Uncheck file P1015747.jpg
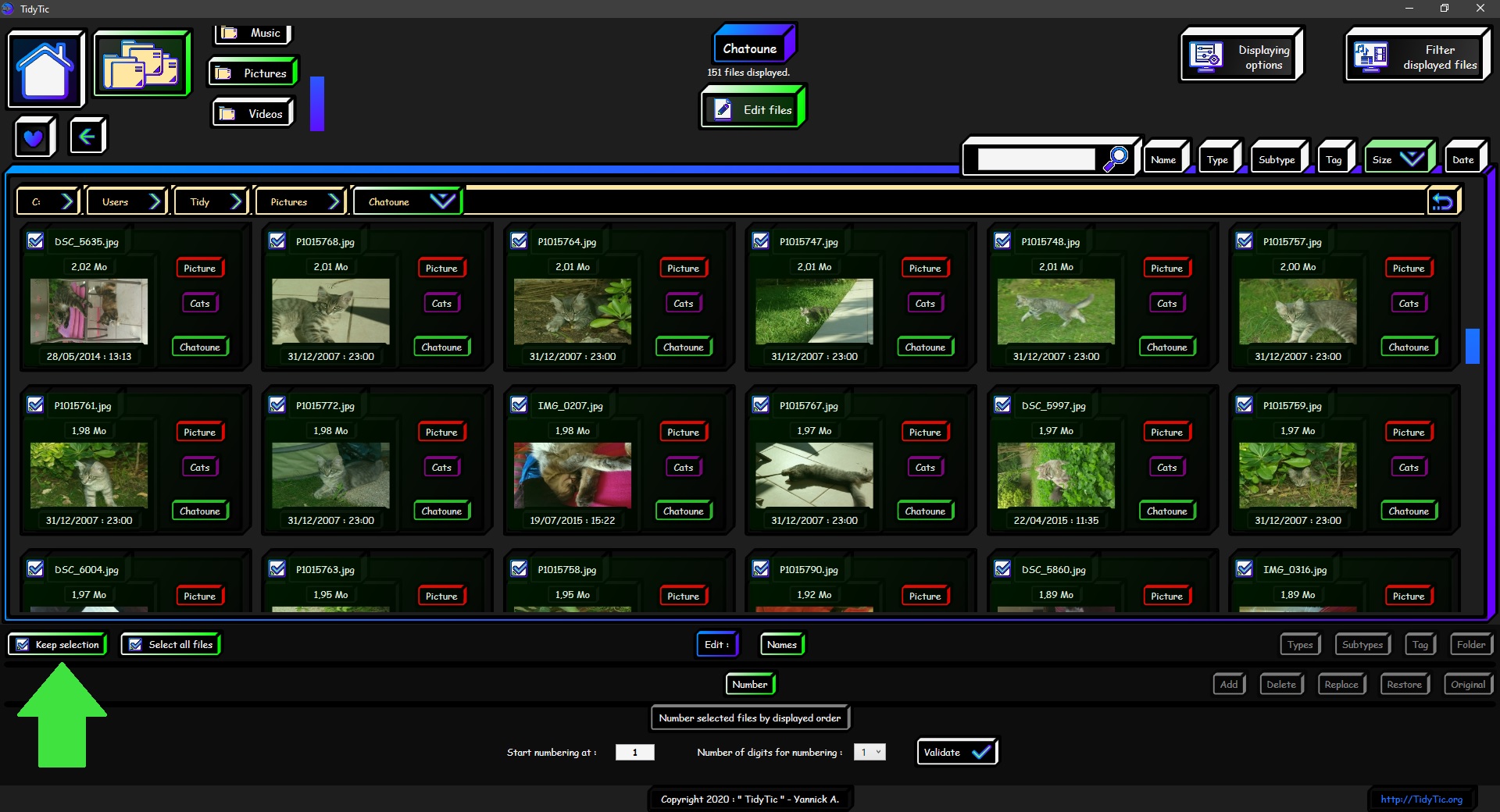The image size is (1500, 812). [761, 241]
